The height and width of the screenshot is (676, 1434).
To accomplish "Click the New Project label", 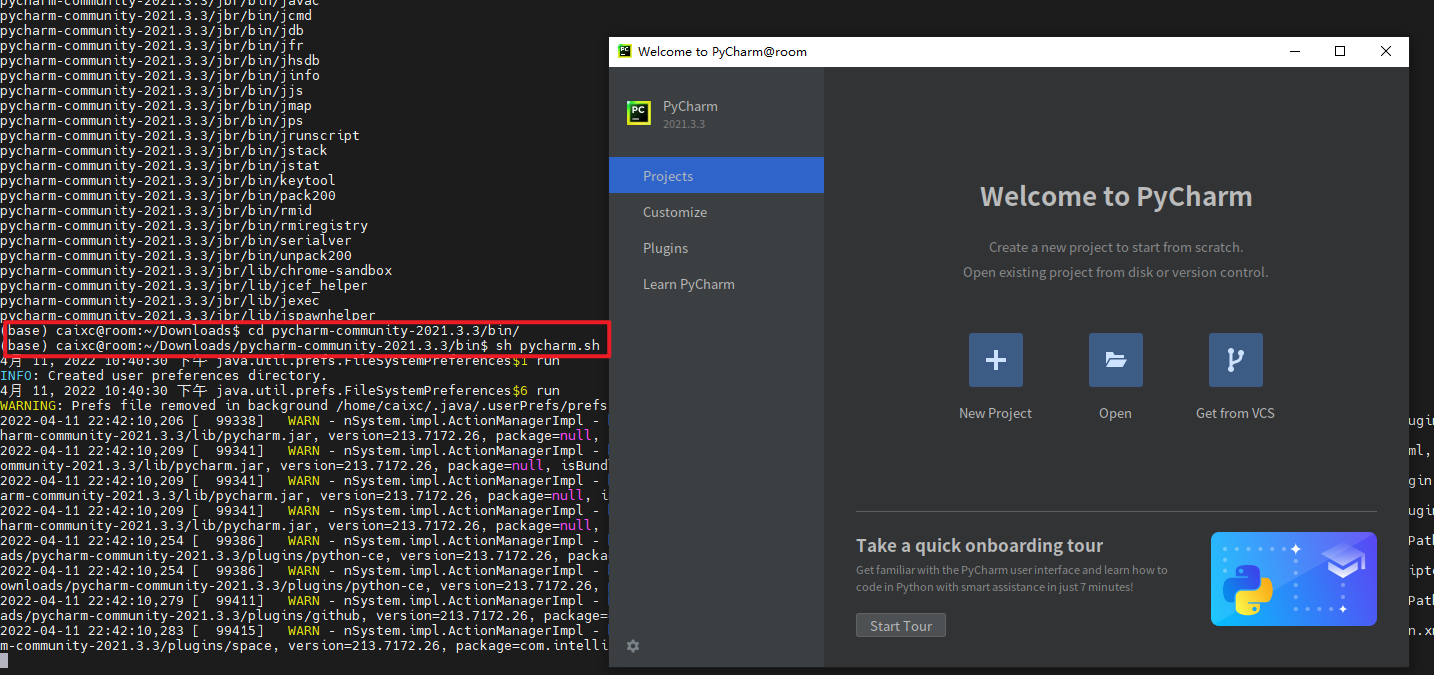I will coord(995,413).
